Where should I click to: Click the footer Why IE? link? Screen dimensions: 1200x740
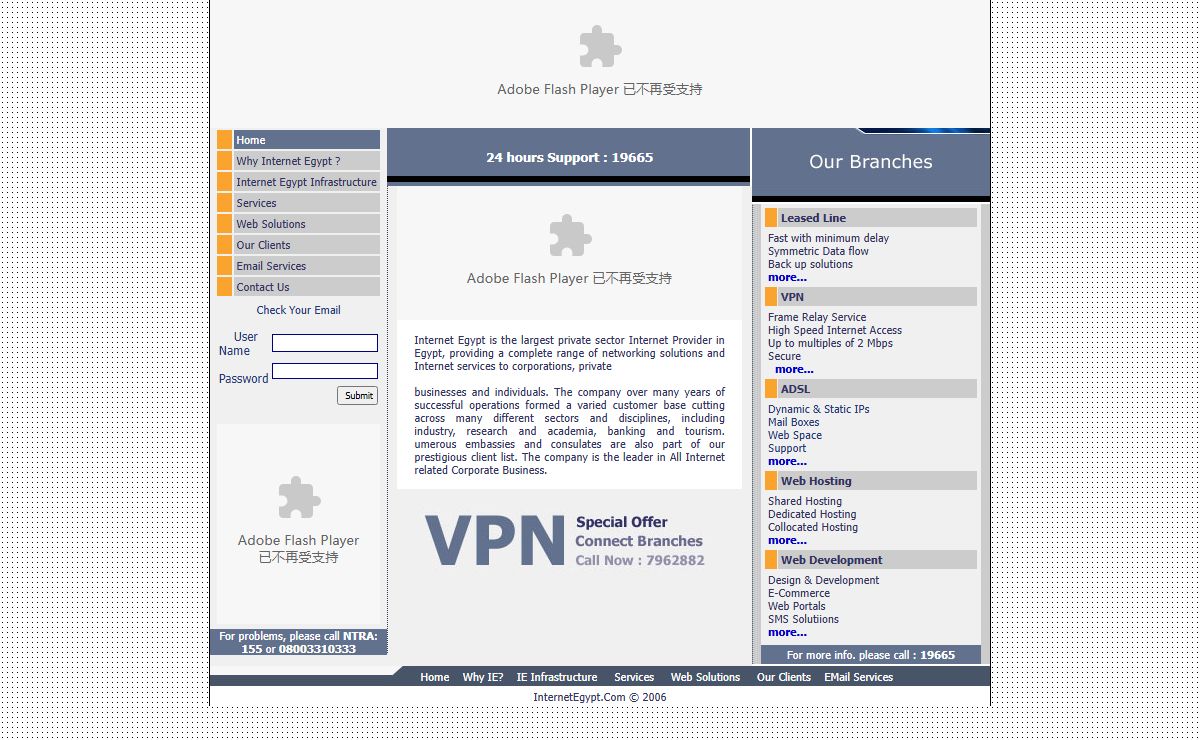(x=483, y=677)
